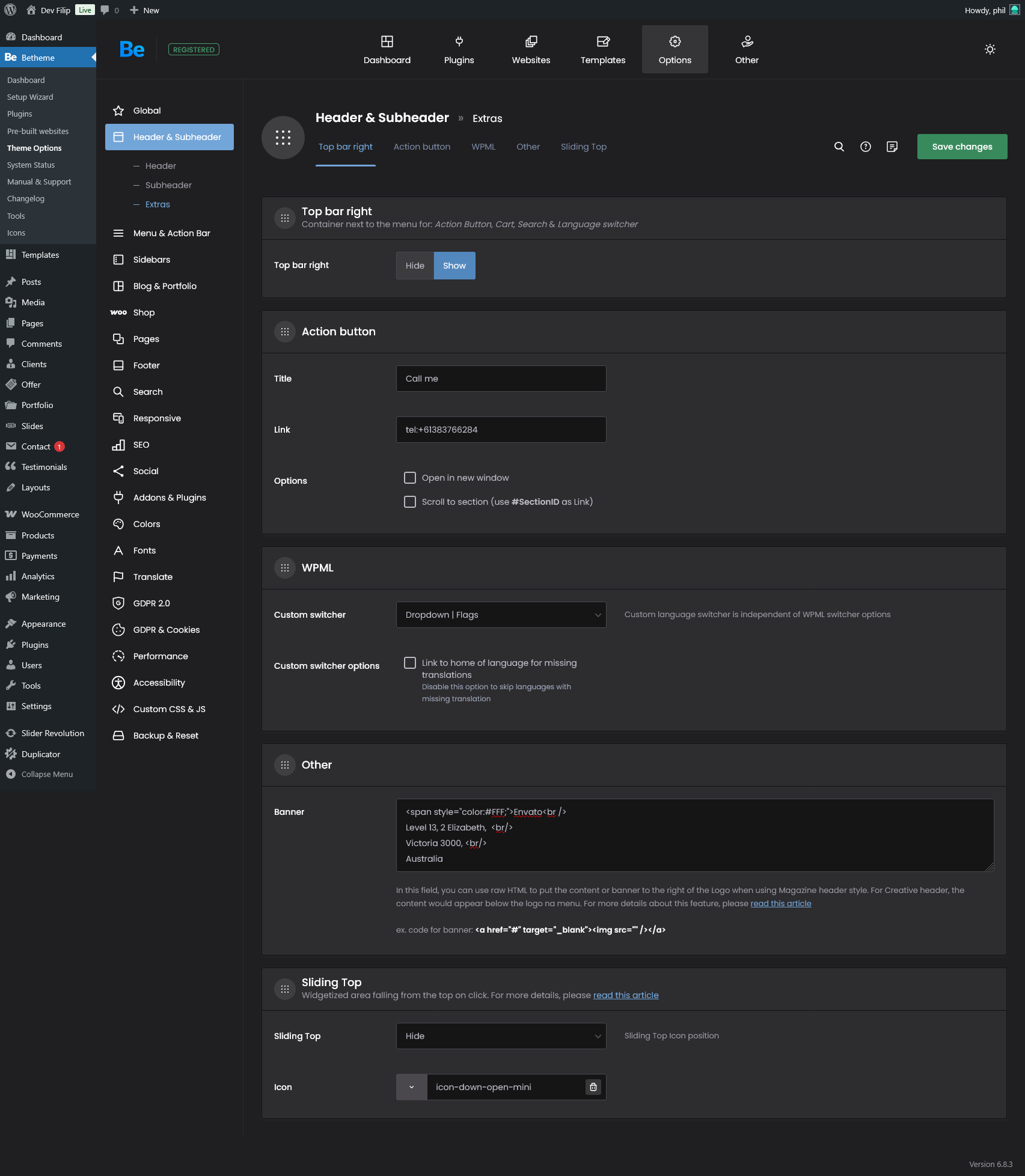Click the action button Title input field
The image size is (1025, 1176).
pyautogui.click(x=501, y=379)
